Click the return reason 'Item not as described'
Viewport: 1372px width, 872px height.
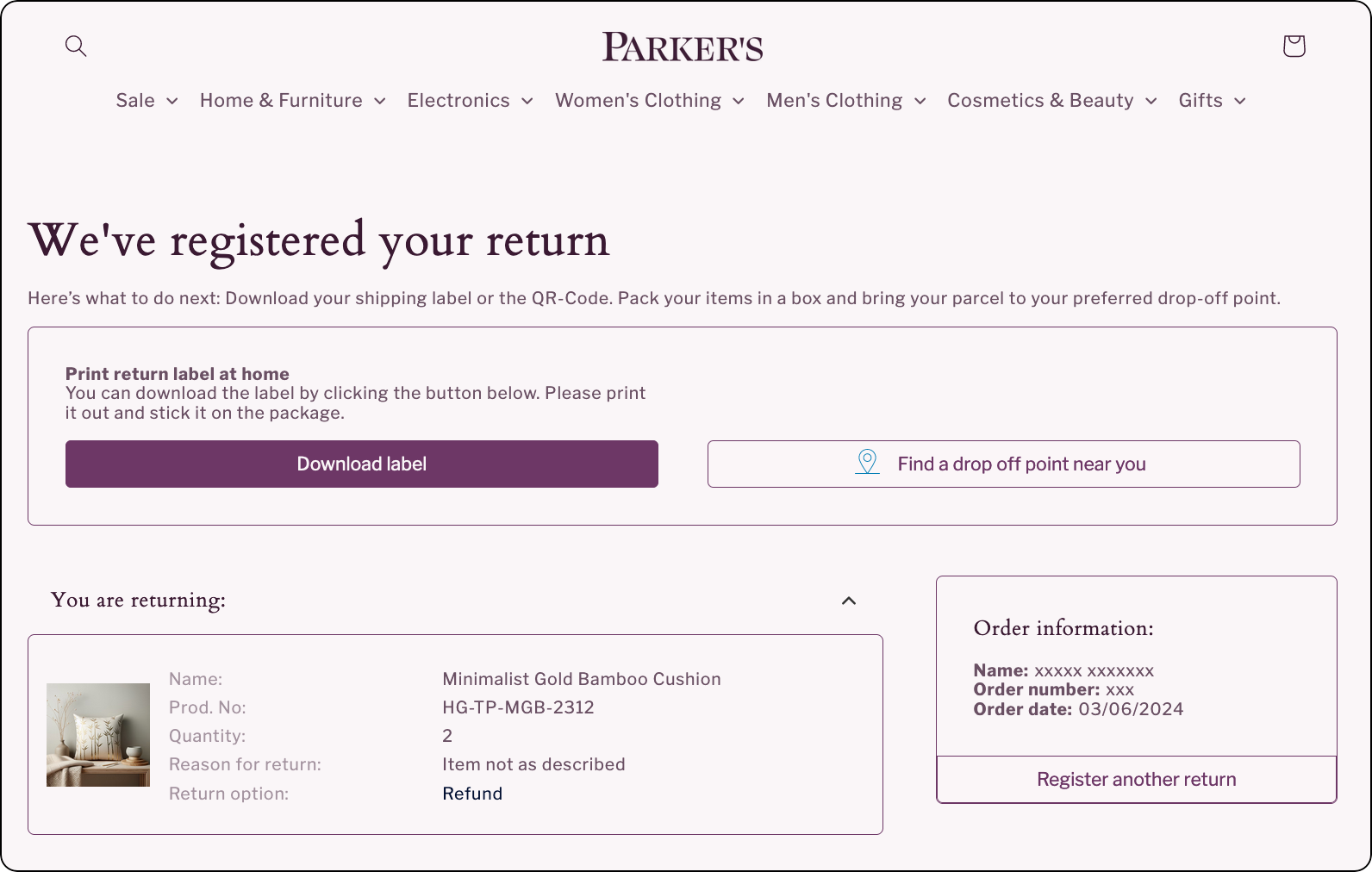(x=533, y=764)
